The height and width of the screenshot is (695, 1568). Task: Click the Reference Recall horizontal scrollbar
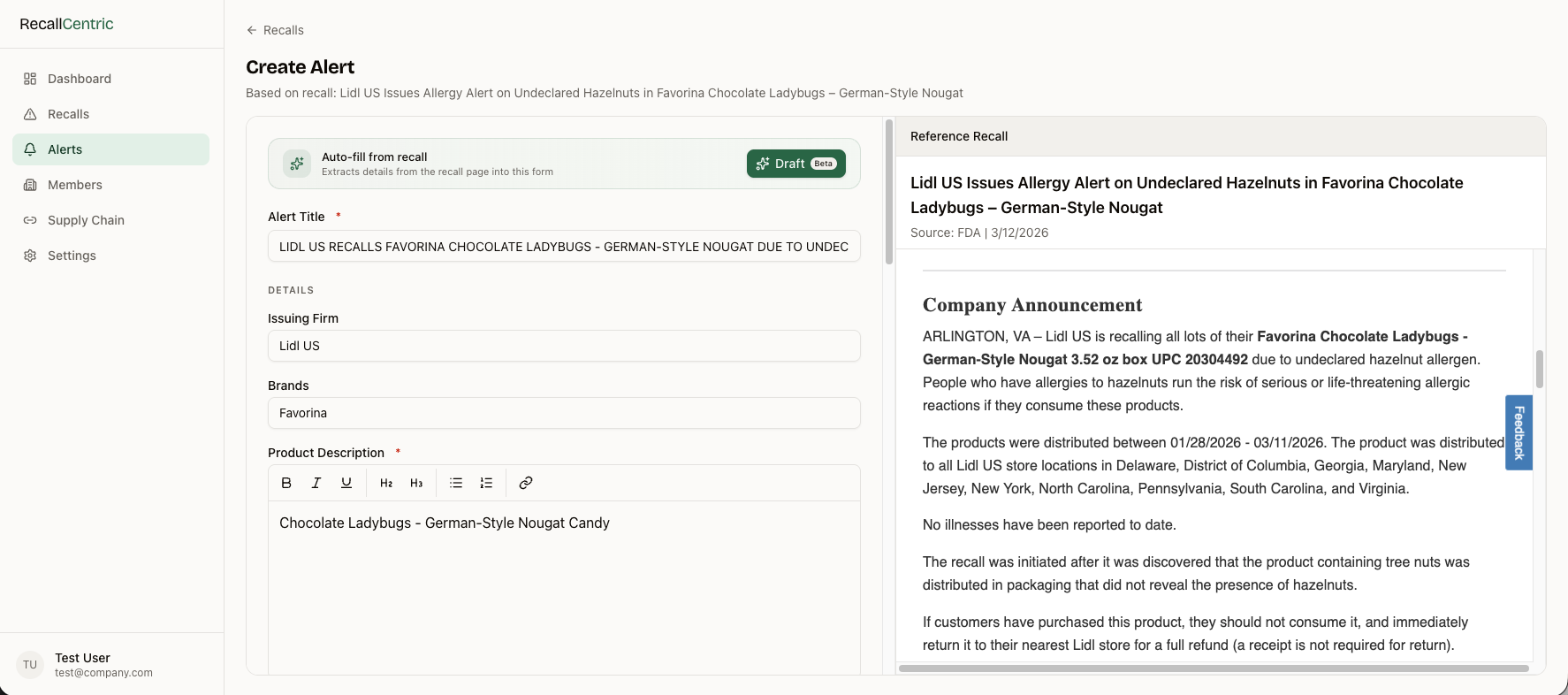pos(1214,668)
